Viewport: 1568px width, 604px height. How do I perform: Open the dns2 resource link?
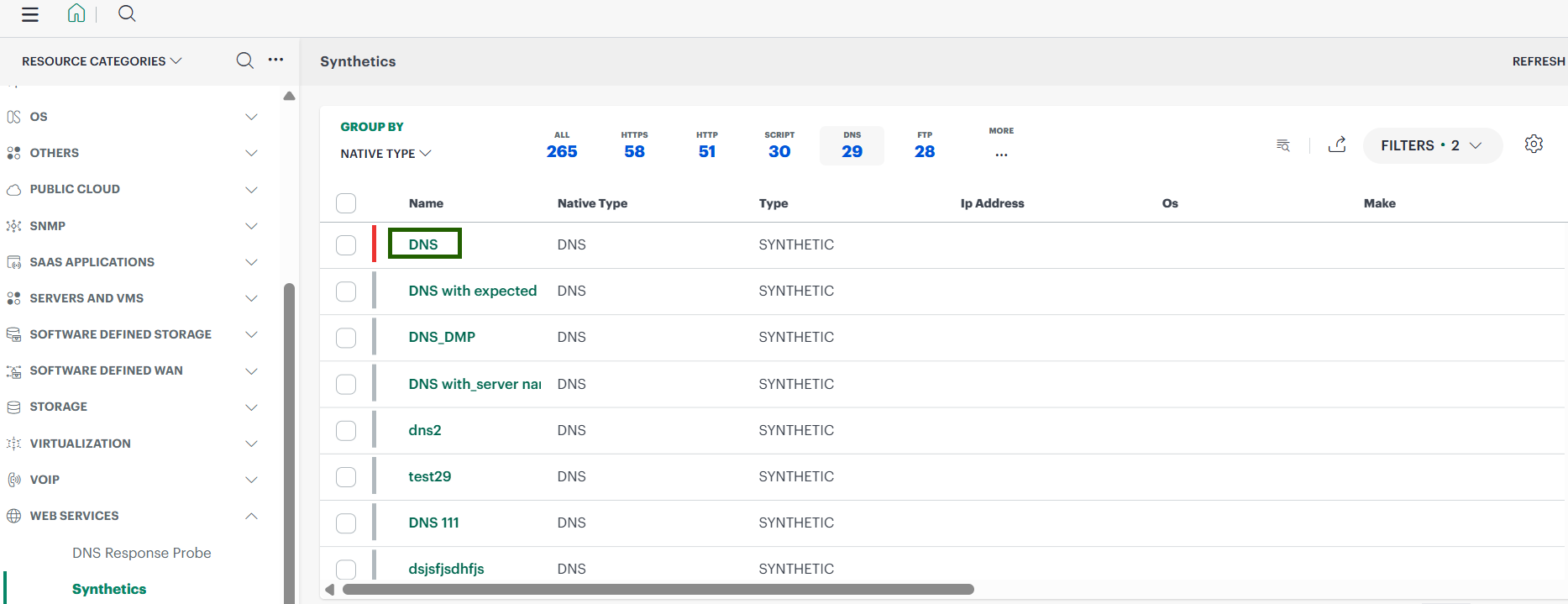pos(425,430)
